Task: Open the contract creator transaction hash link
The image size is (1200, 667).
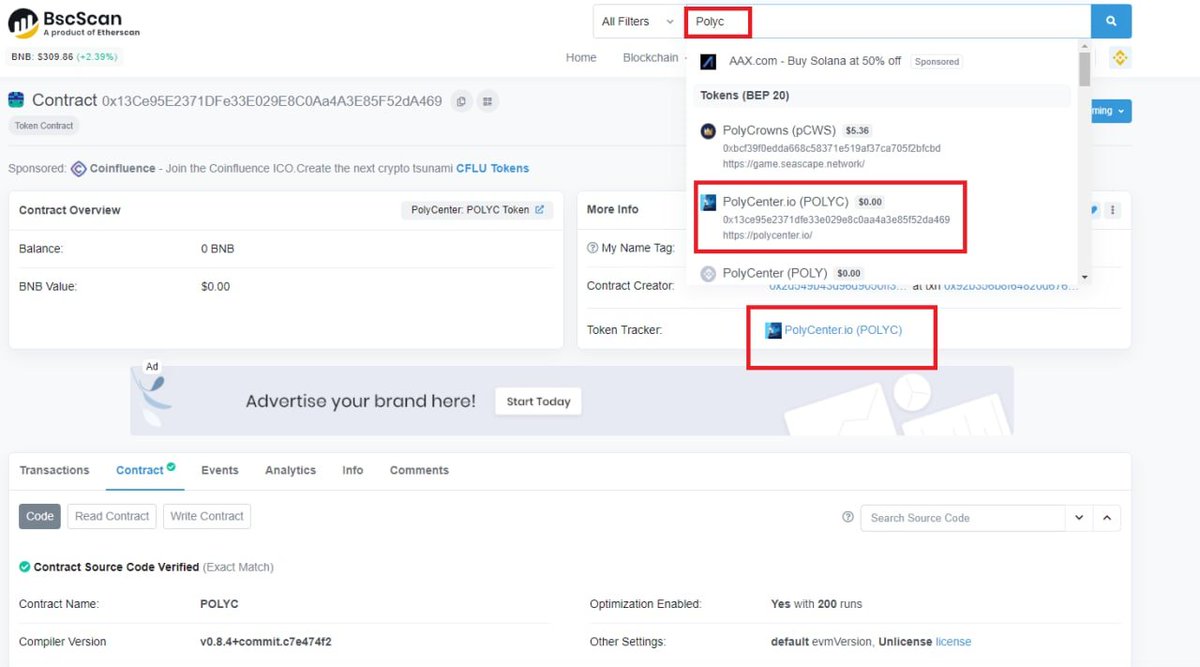Action: pos(1011,286)
